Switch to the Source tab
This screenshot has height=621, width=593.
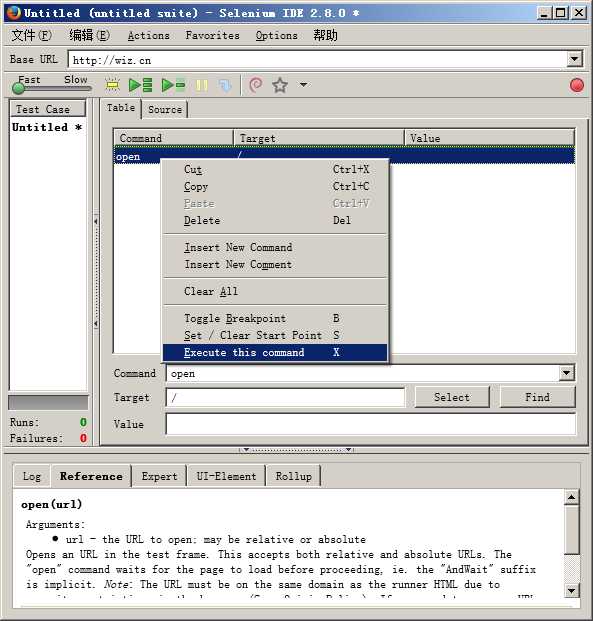coord(165,110)
